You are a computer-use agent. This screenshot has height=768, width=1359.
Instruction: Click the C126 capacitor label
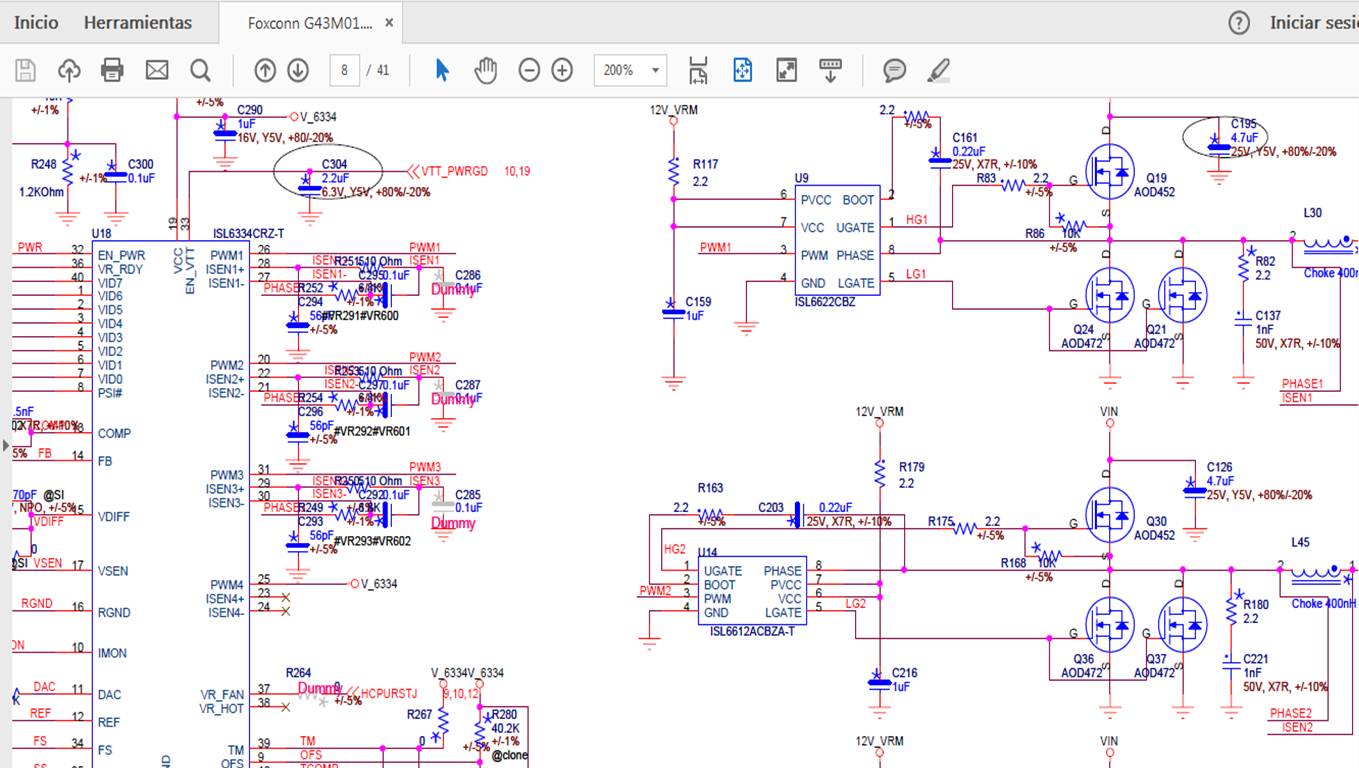pyautogui.click(x=1220, y=467)
